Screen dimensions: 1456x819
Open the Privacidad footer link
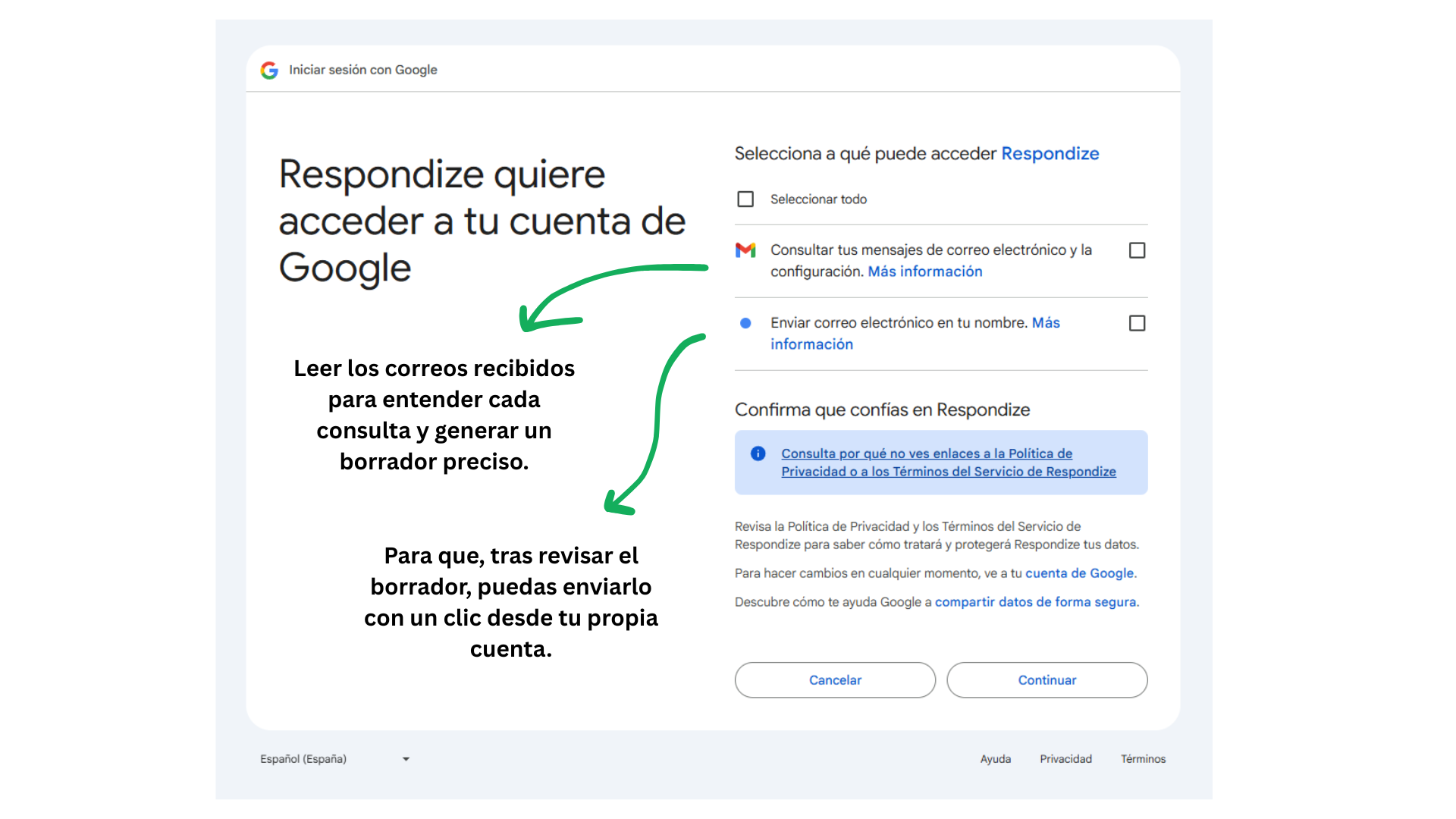tap(1065, 759)
